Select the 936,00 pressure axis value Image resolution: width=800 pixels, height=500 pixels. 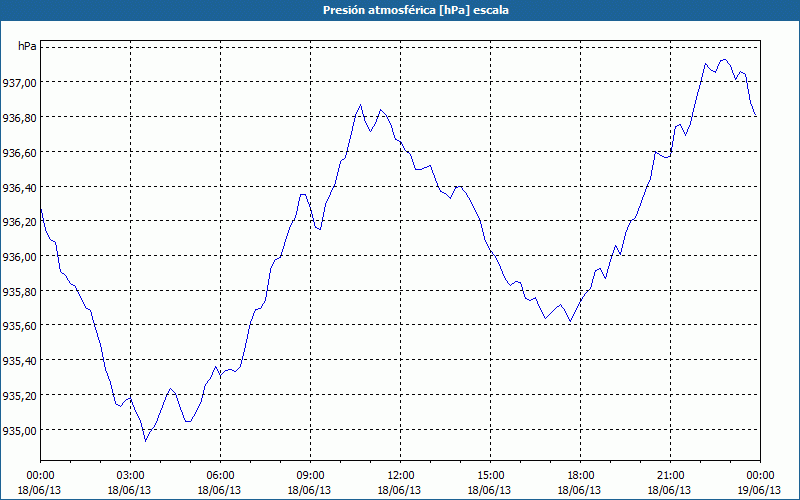[19, 257]
